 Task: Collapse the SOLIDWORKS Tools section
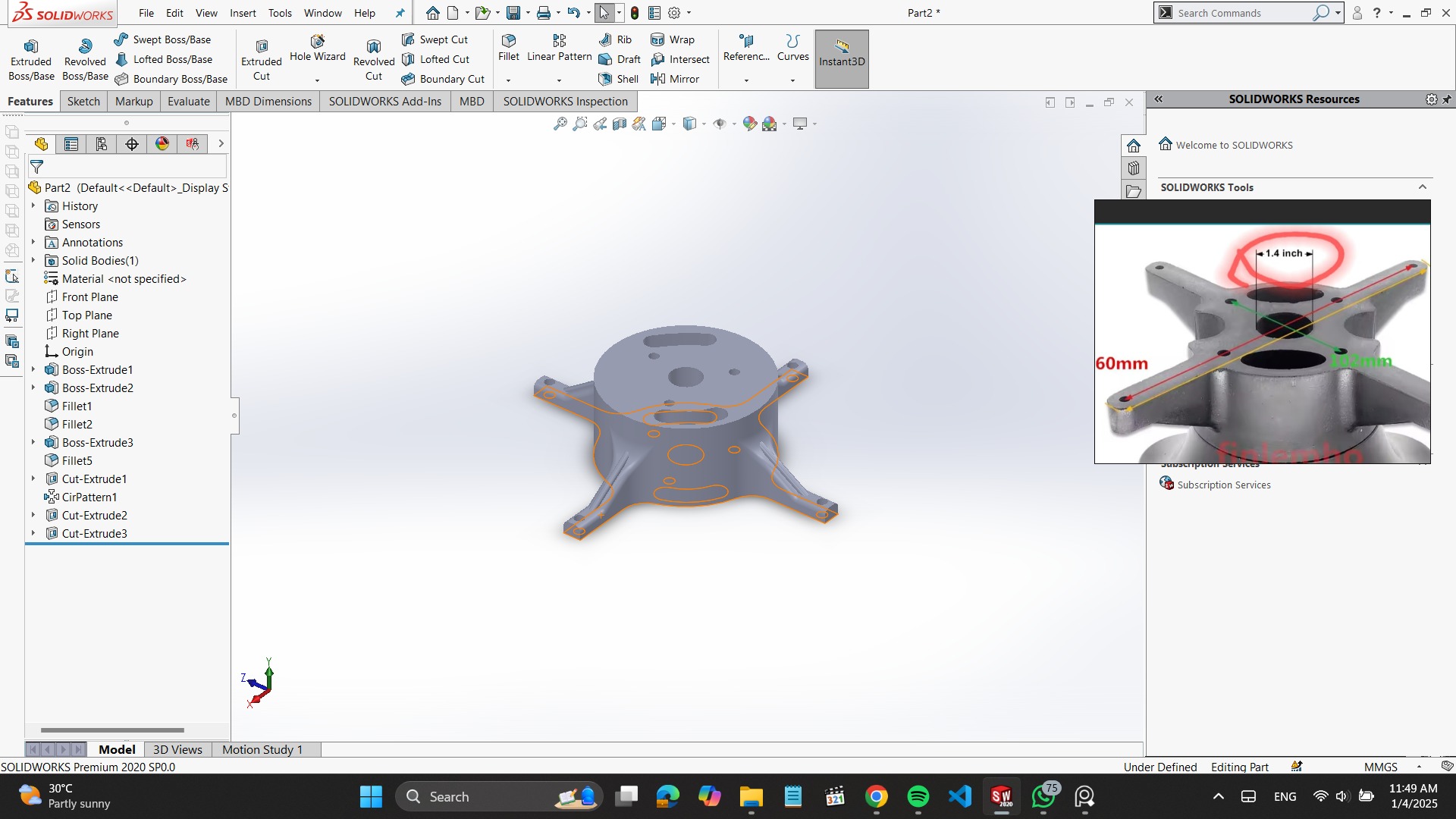click(1423, 187)
